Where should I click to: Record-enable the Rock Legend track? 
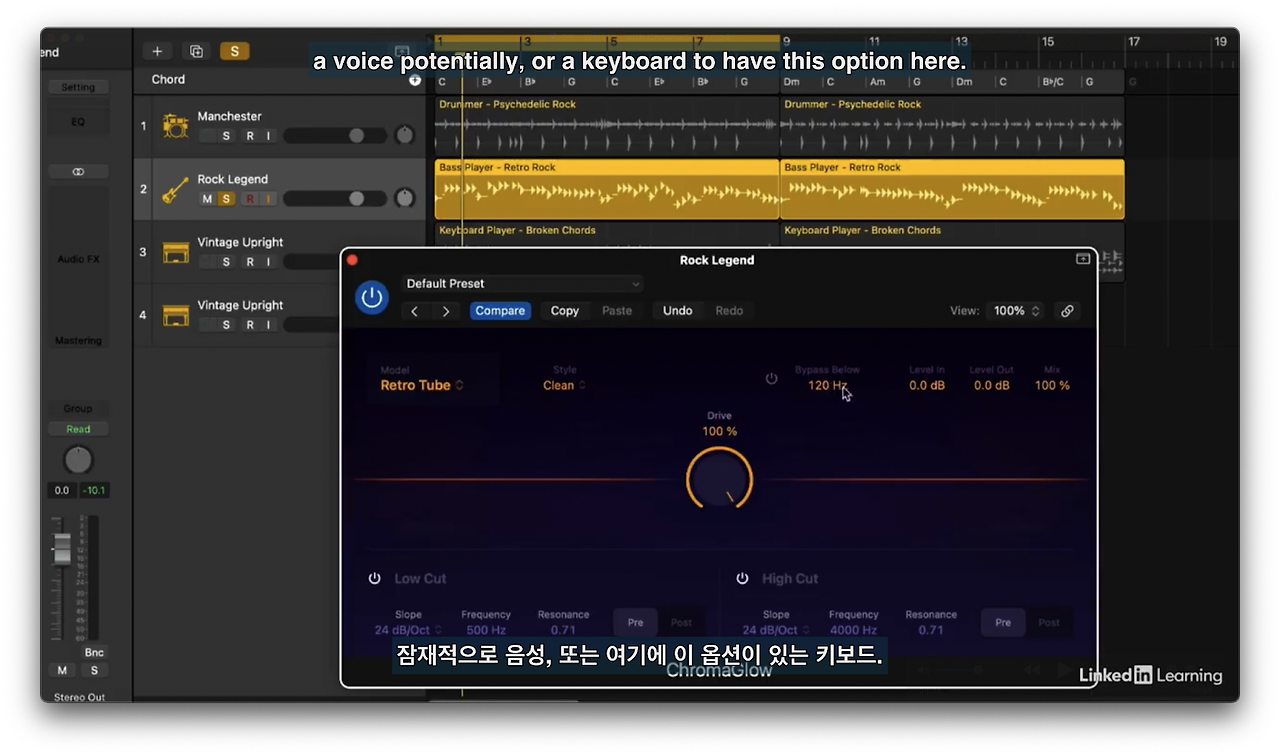pyautogui.click(x=250, y=199)
